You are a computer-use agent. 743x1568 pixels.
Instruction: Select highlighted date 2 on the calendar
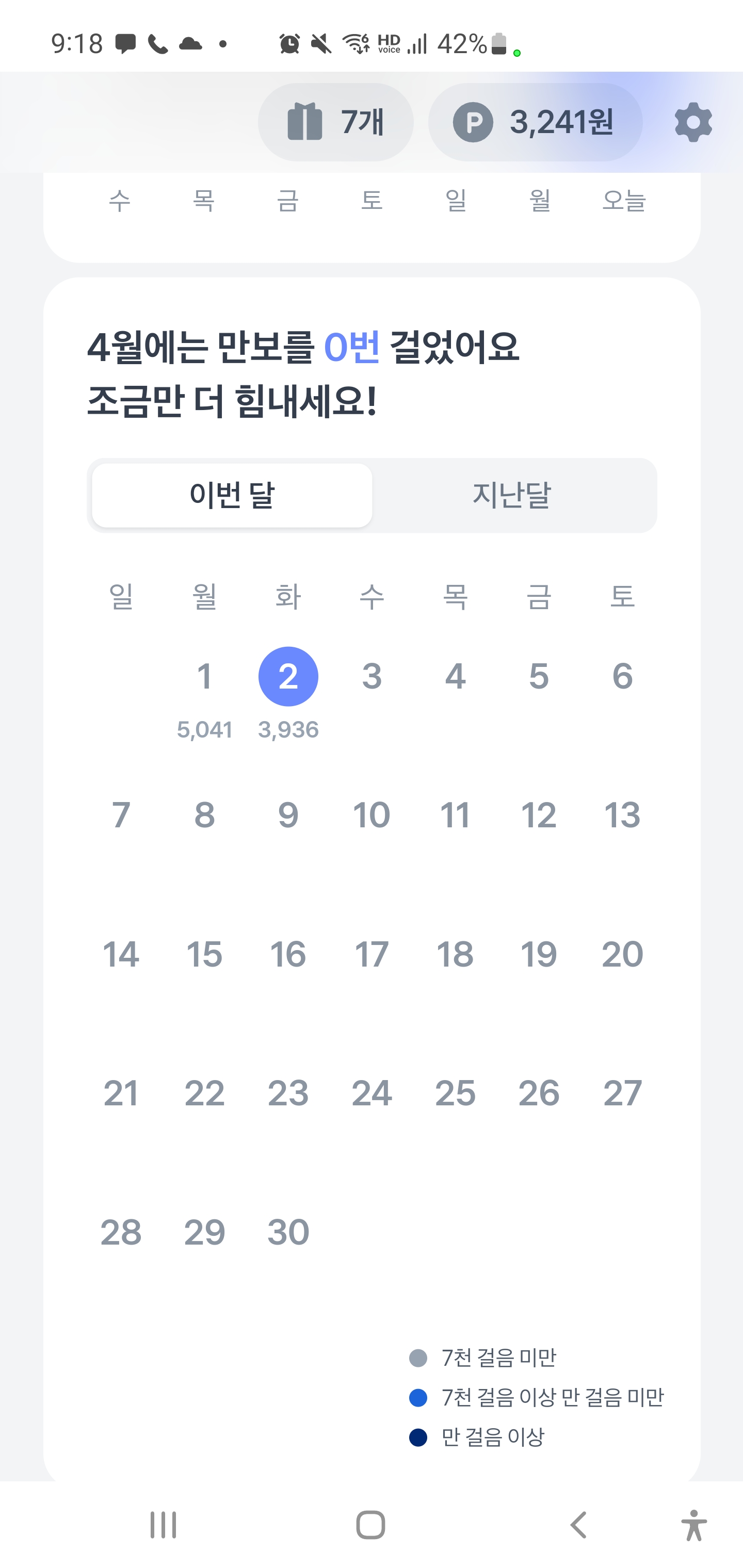click(x=288, y=676)
